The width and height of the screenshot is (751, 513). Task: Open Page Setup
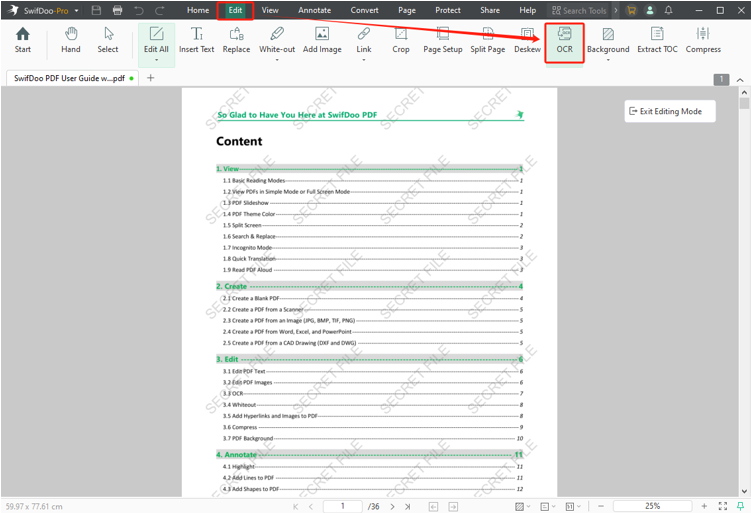[x=443, y=40]
